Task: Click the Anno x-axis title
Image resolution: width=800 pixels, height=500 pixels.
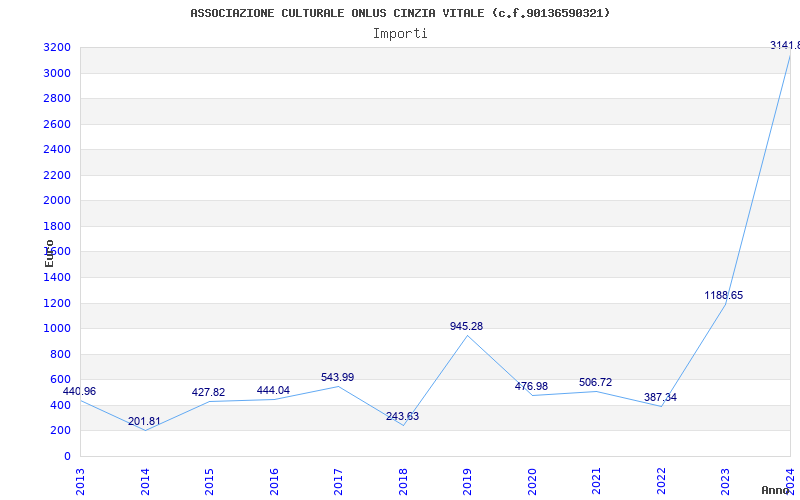Action: pos(775,490)
